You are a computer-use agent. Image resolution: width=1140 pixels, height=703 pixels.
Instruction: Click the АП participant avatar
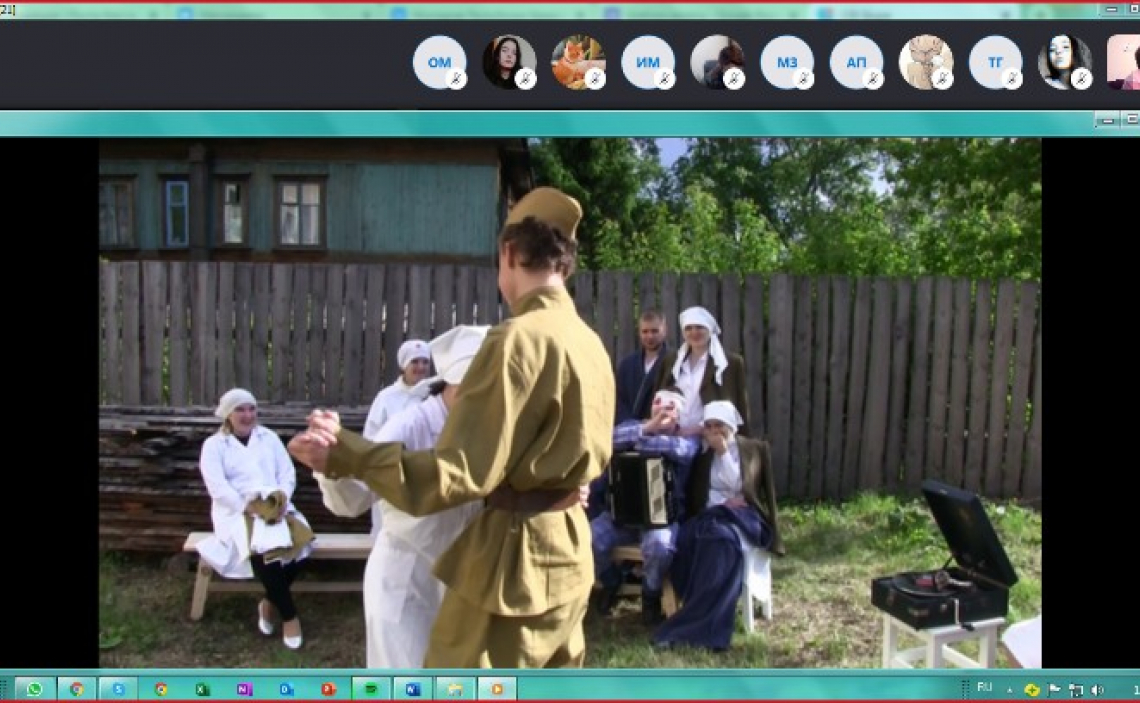click(855, 62)
